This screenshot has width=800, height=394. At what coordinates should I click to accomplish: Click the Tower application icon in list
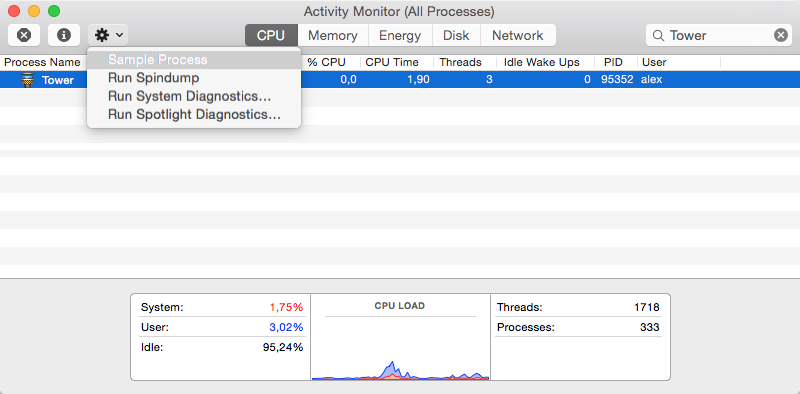[x=28, y=80]
